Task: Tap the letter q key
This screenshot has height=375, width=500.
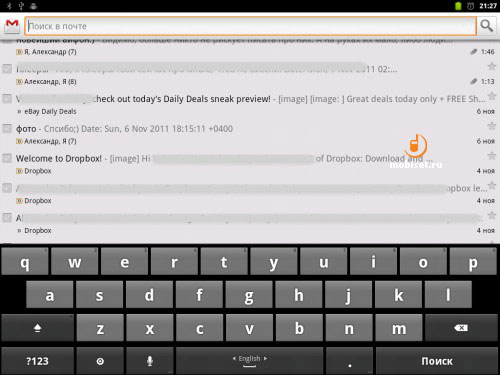Action: 25,262
